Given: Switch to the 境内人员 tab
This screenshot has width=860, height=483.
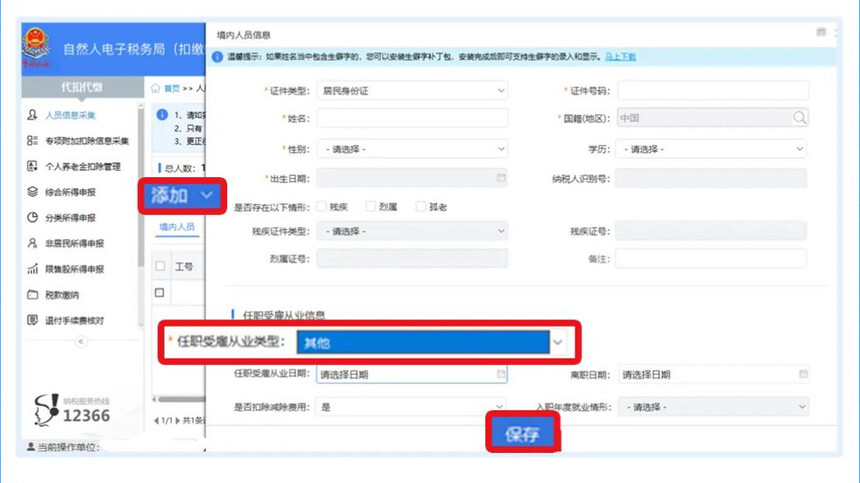Looking at the screenshot, I should click(x=177, y=227).
